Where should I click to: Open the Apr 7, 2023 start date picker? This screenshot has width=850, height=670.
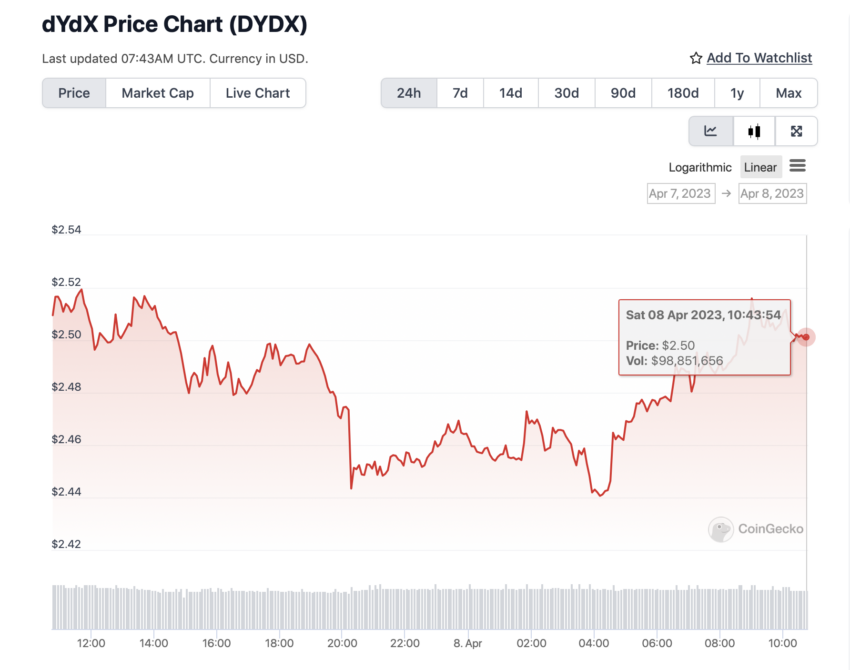click(681, 194)
